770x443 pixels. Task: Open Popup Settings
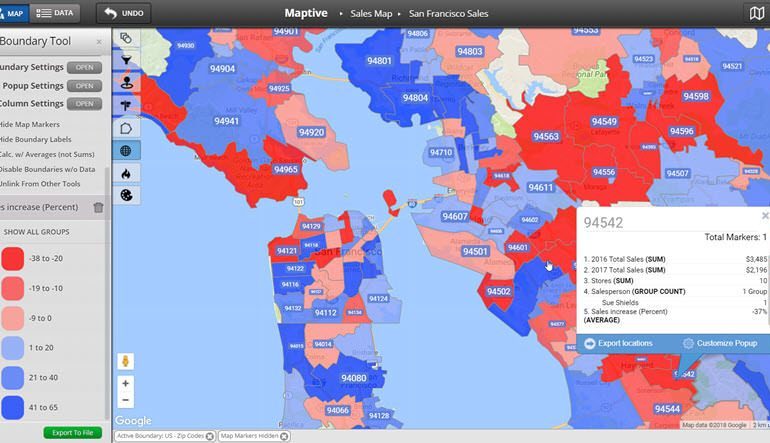(84, 86)
